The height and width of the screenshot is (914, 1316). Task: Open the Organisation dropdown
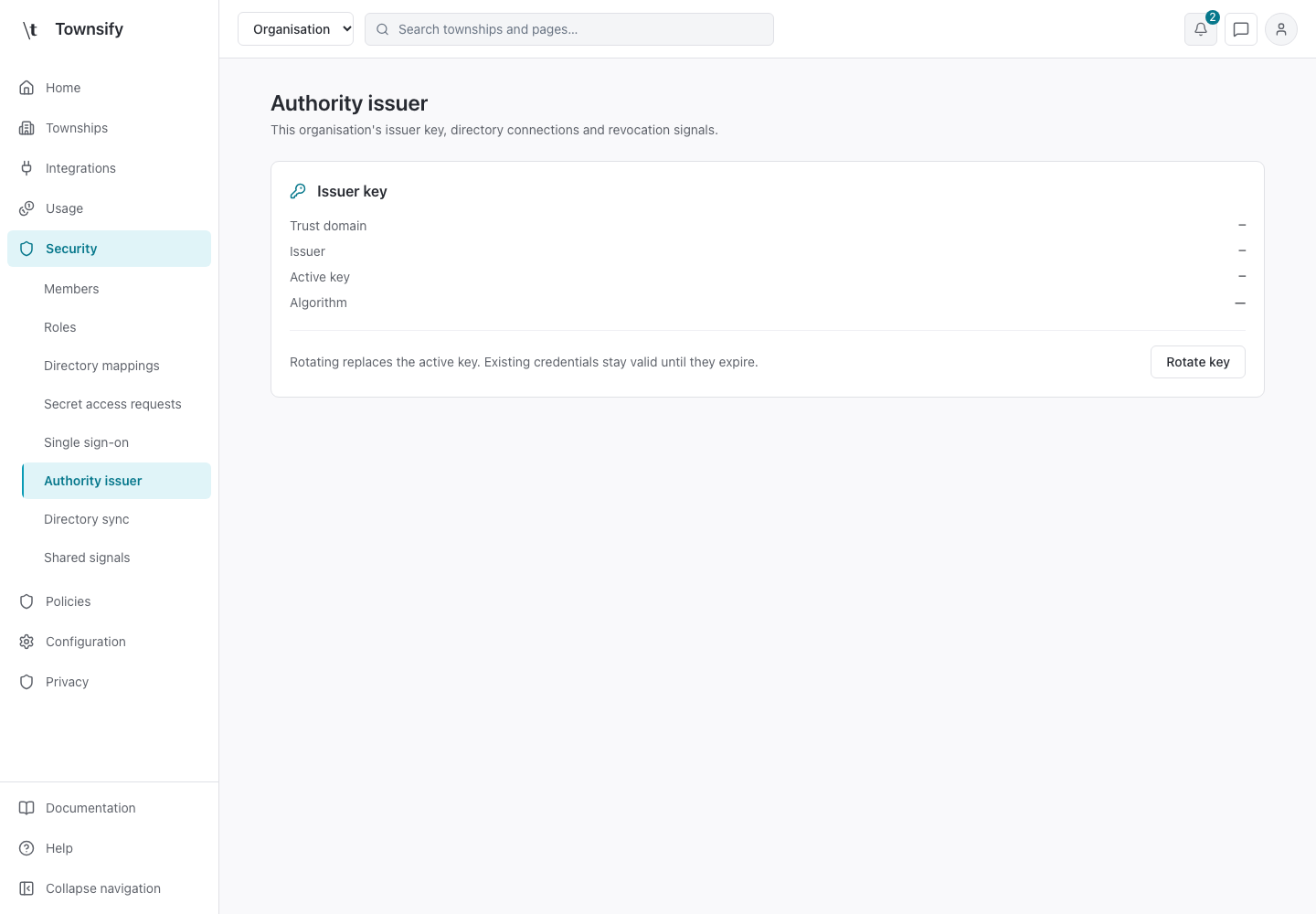pos(295,29)
